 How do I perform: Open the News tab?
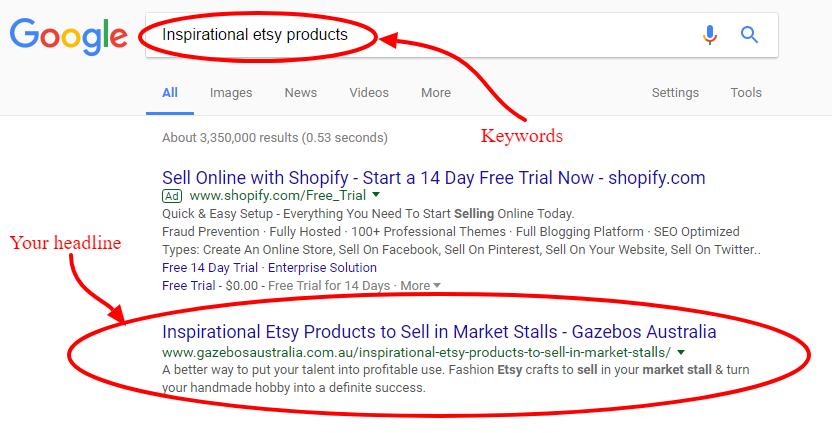click(300, 93)
